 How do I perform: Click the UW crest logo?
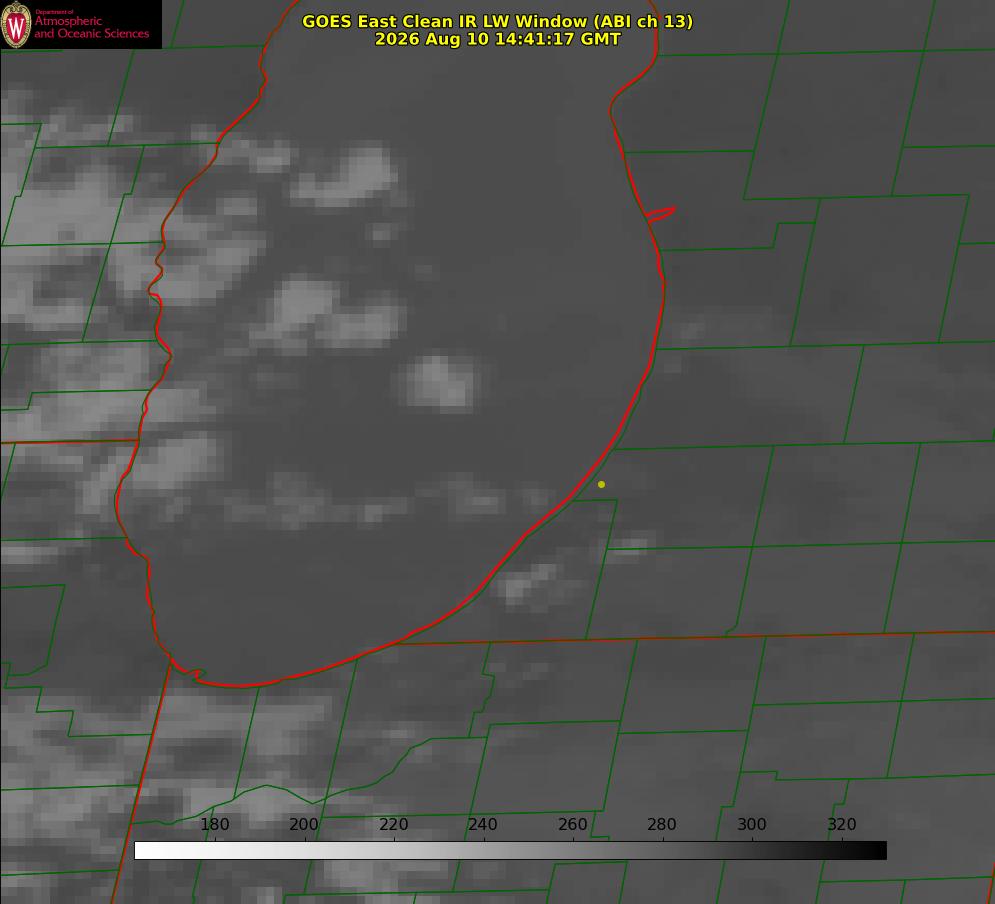pyautogui.click(x=16, y=24)
